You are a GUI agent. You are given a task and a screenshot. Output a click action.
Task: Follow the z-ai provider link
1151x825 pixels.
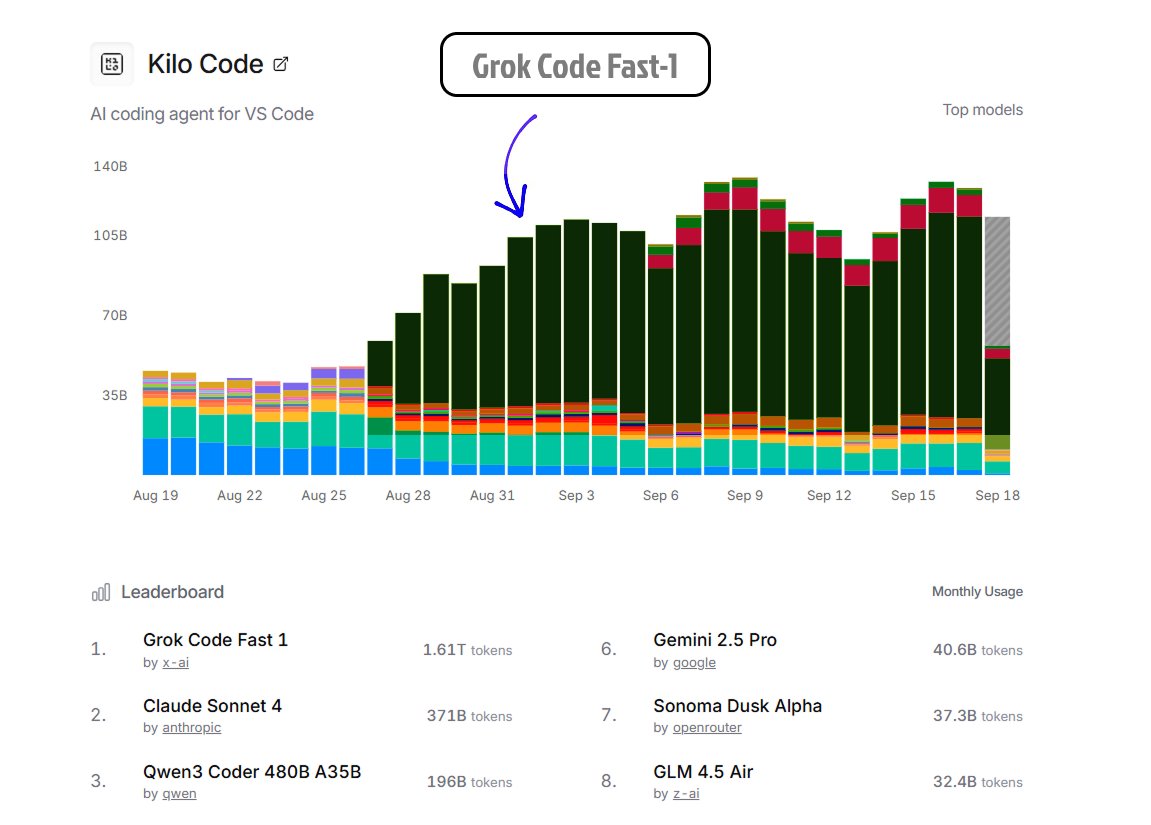(x=686, y=793)
